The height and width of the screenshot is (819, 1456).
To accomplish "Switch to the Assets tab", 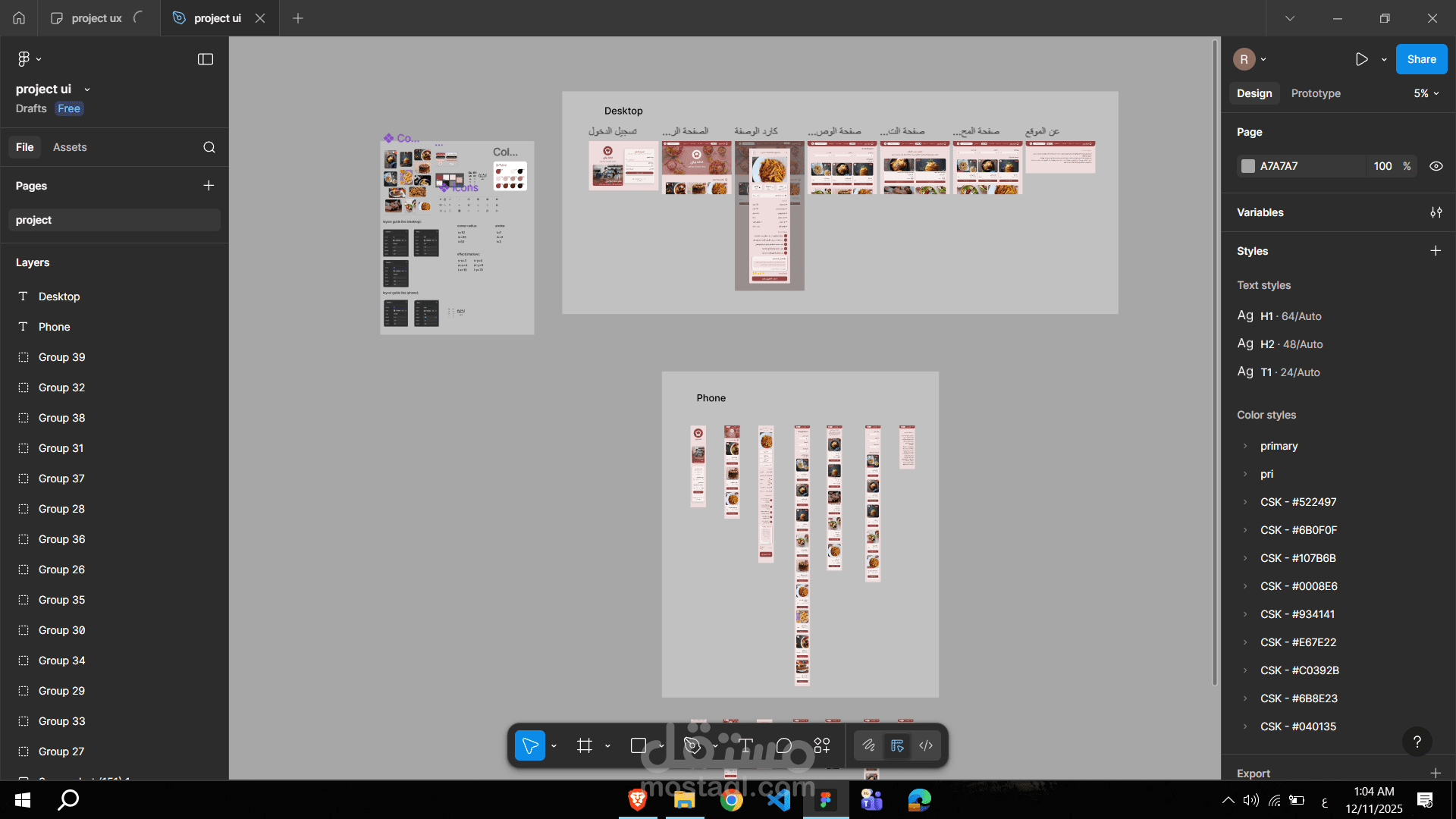I will [x=69, y=147].
